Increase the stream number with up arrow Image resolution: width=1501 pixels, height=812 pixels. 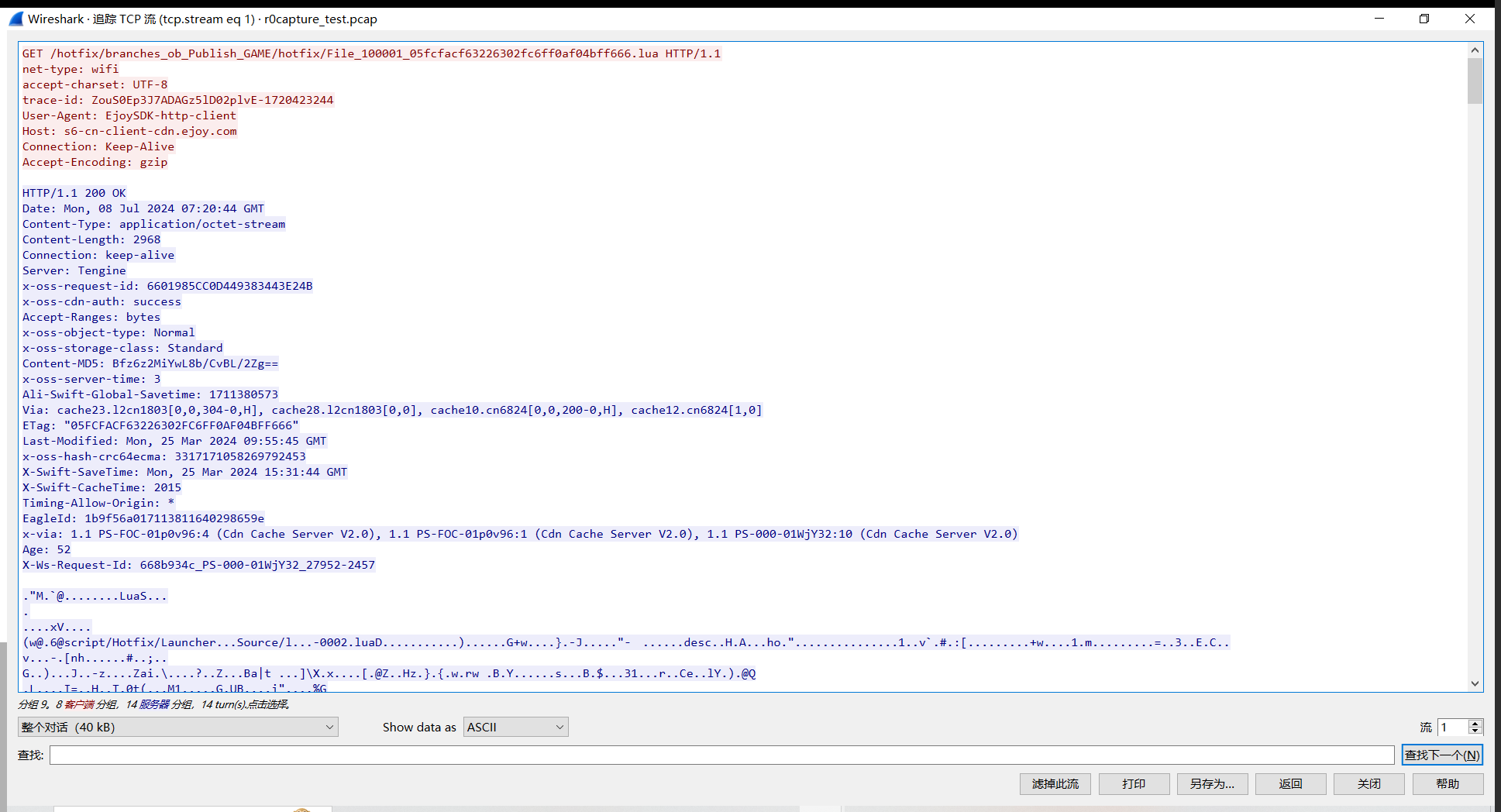pos(1475,723)
